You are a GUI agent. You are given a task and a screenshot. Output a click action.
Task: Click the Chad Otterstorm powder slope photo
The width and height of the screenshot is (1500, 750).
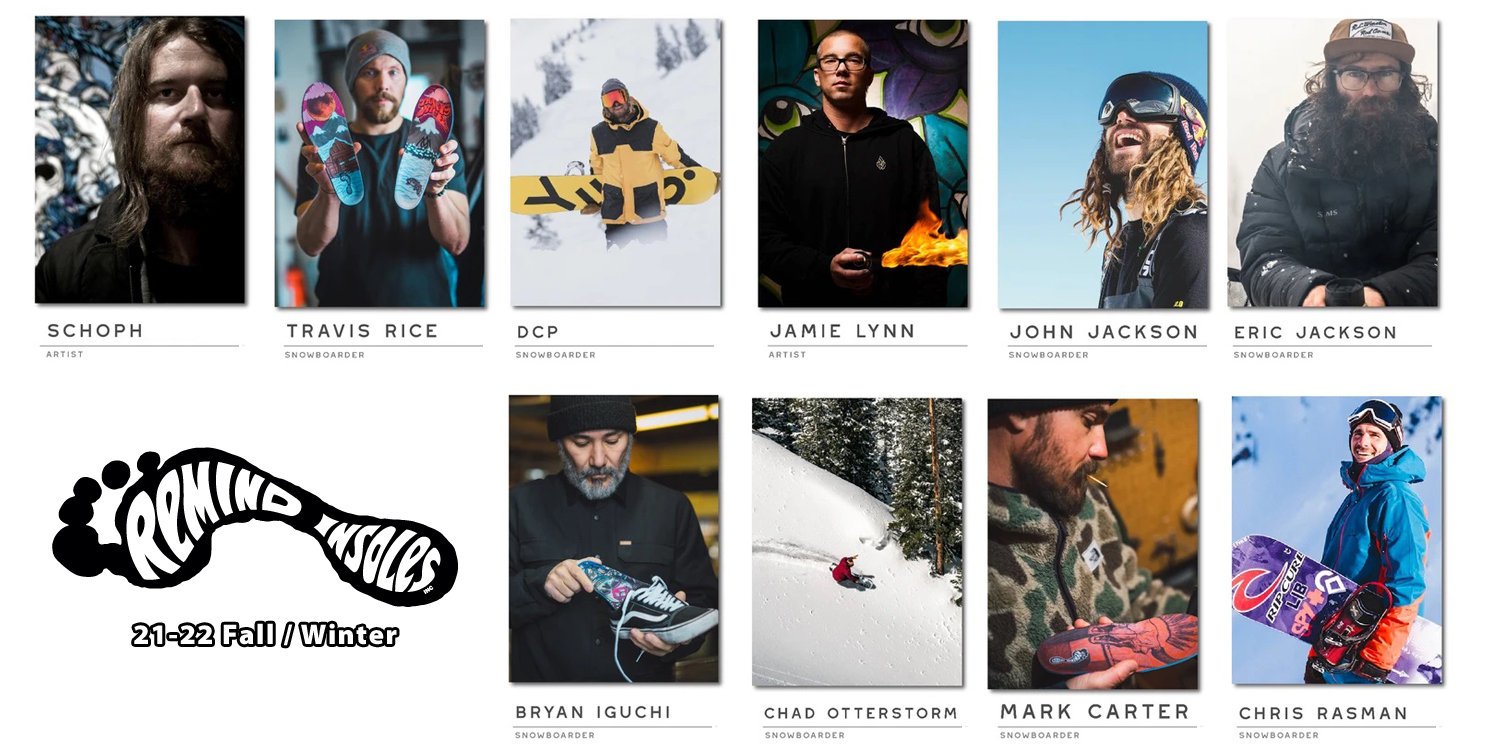point(857,542)
